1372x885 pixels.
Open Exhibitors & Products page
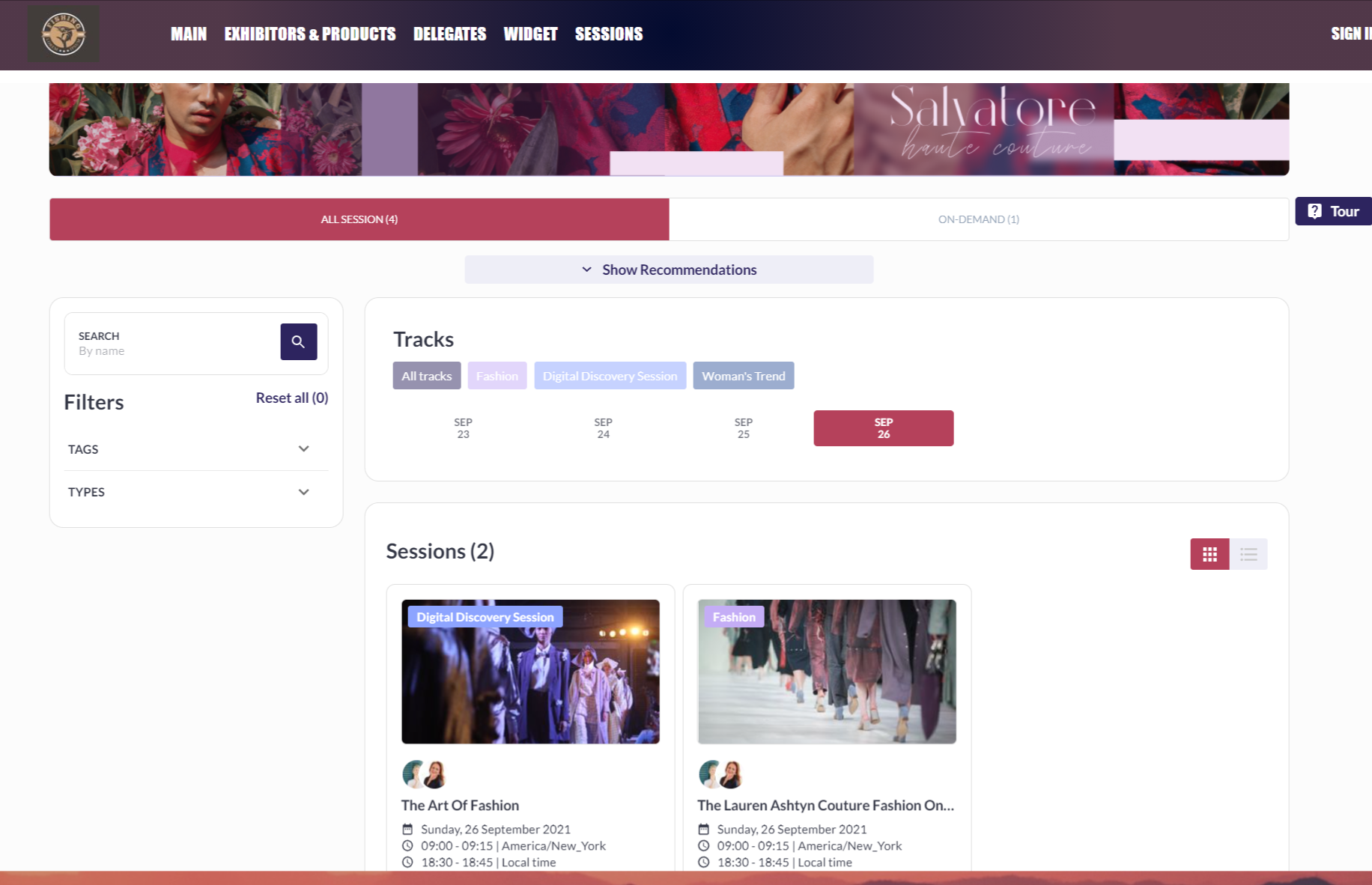coord(310,34)
